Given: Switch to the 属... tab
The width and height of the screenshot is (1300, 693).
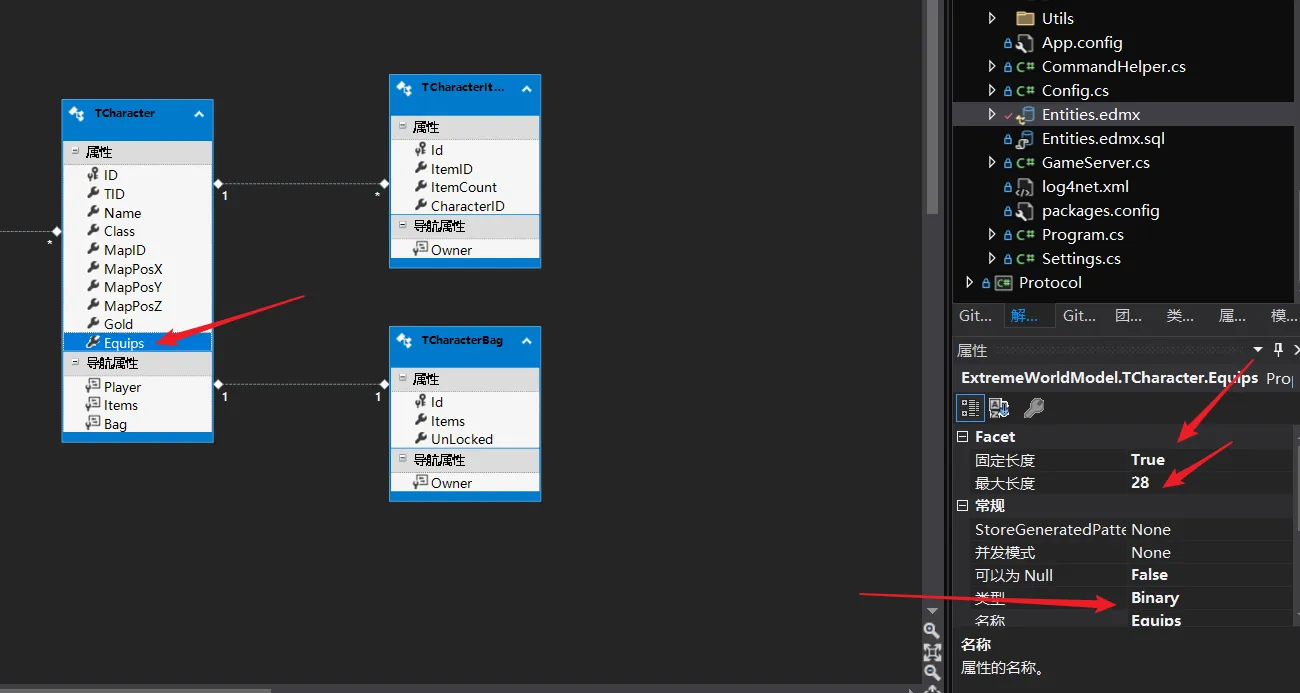Looking at the screenshot, I should (x=1232, y=315).
